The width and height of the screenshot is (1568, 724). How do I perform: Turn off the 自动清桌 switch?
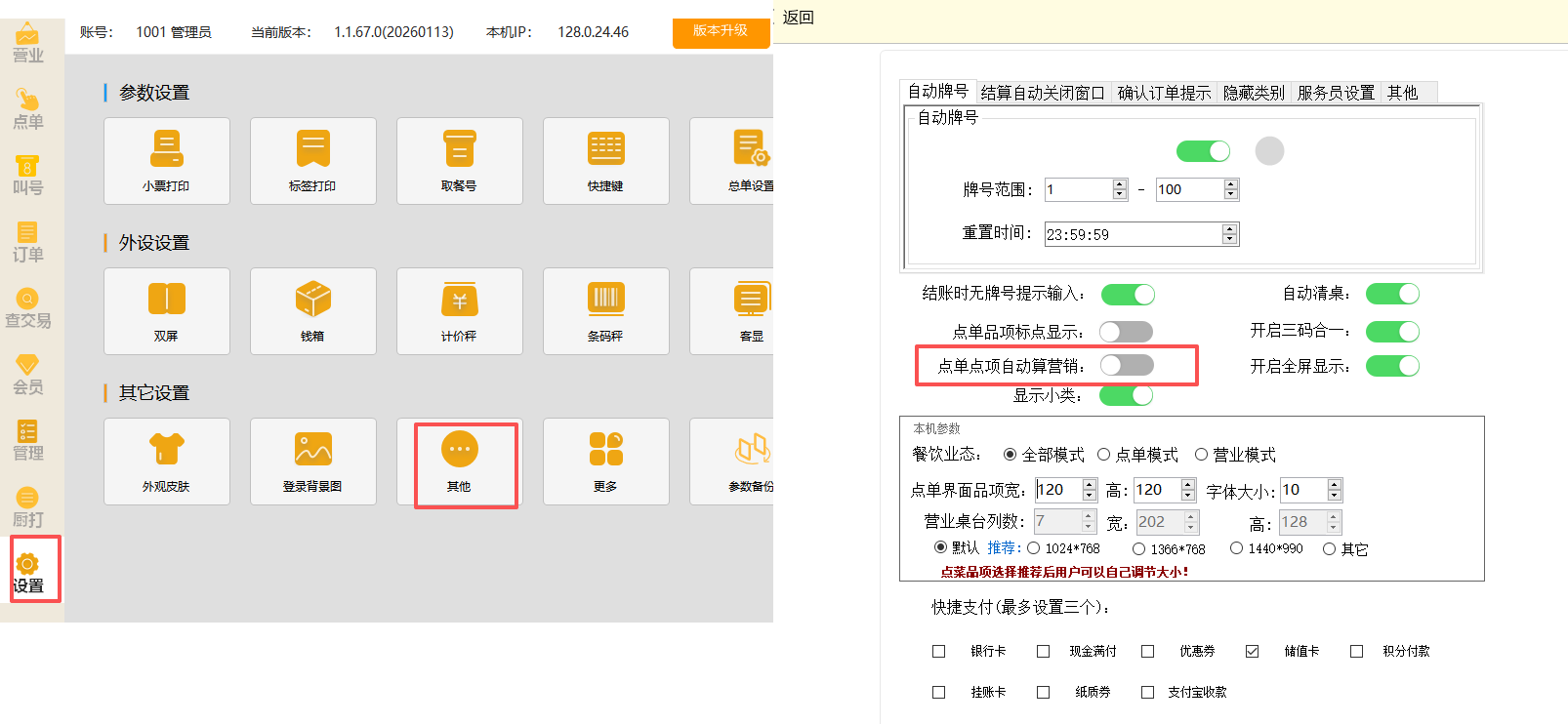tap(1392, 294)
